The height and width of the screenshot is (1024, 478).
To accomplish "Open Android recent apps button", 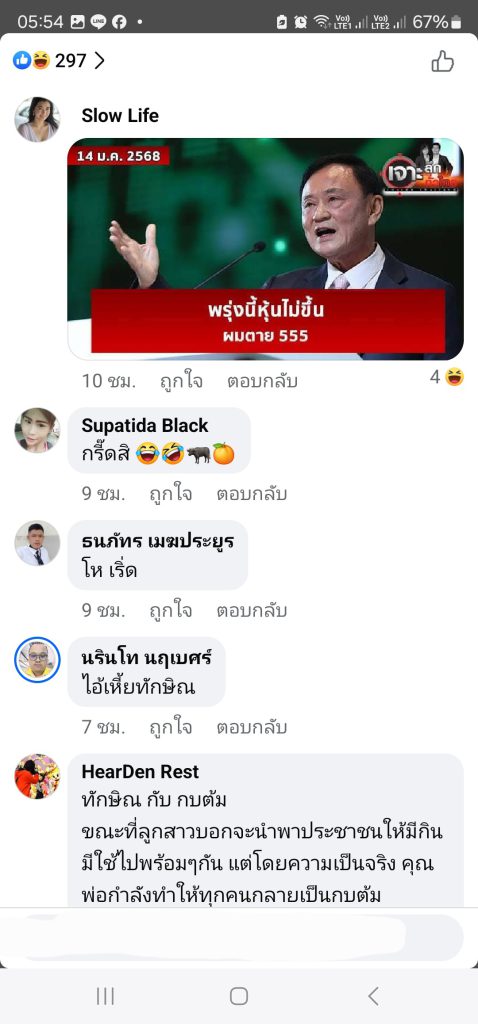I will (105, 996).
